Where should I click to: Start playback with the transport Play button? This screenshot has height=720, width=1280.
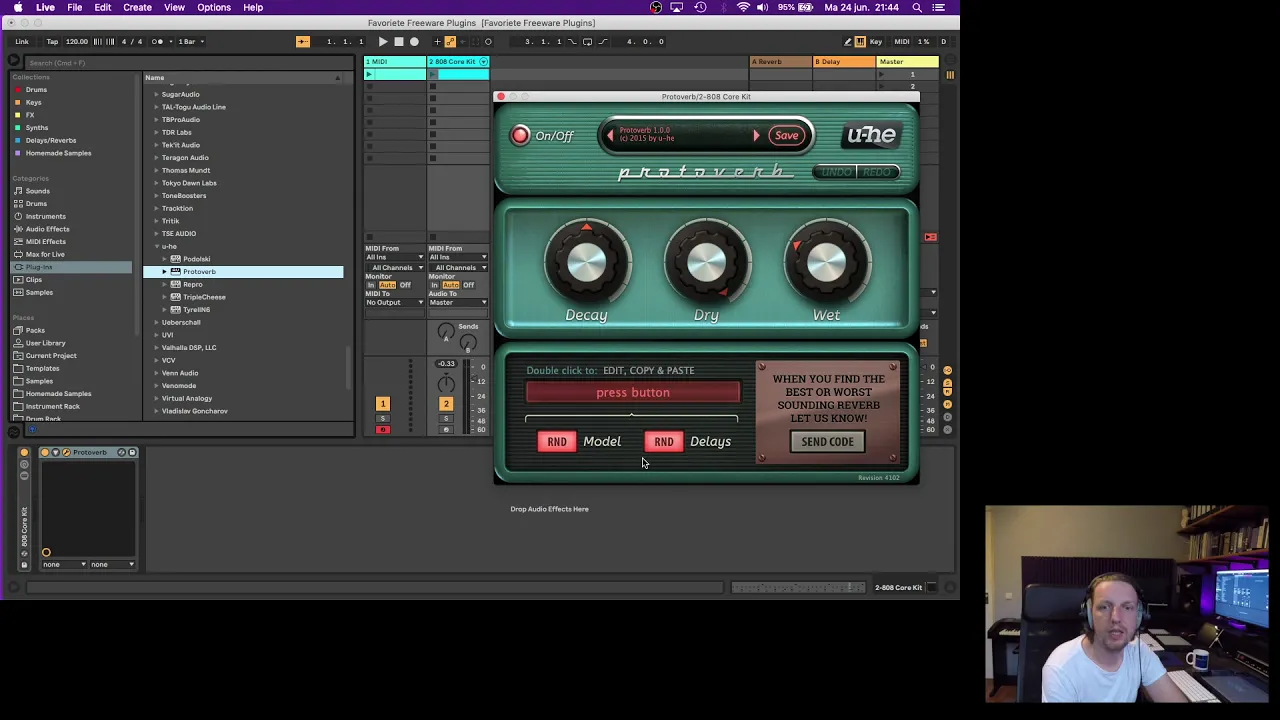(x=383, y=41)
